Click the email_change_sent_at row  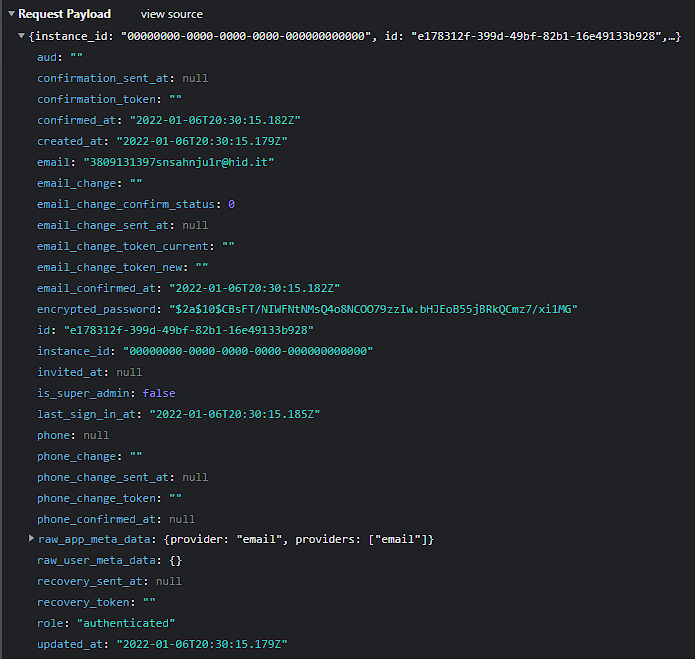(122, 225)
